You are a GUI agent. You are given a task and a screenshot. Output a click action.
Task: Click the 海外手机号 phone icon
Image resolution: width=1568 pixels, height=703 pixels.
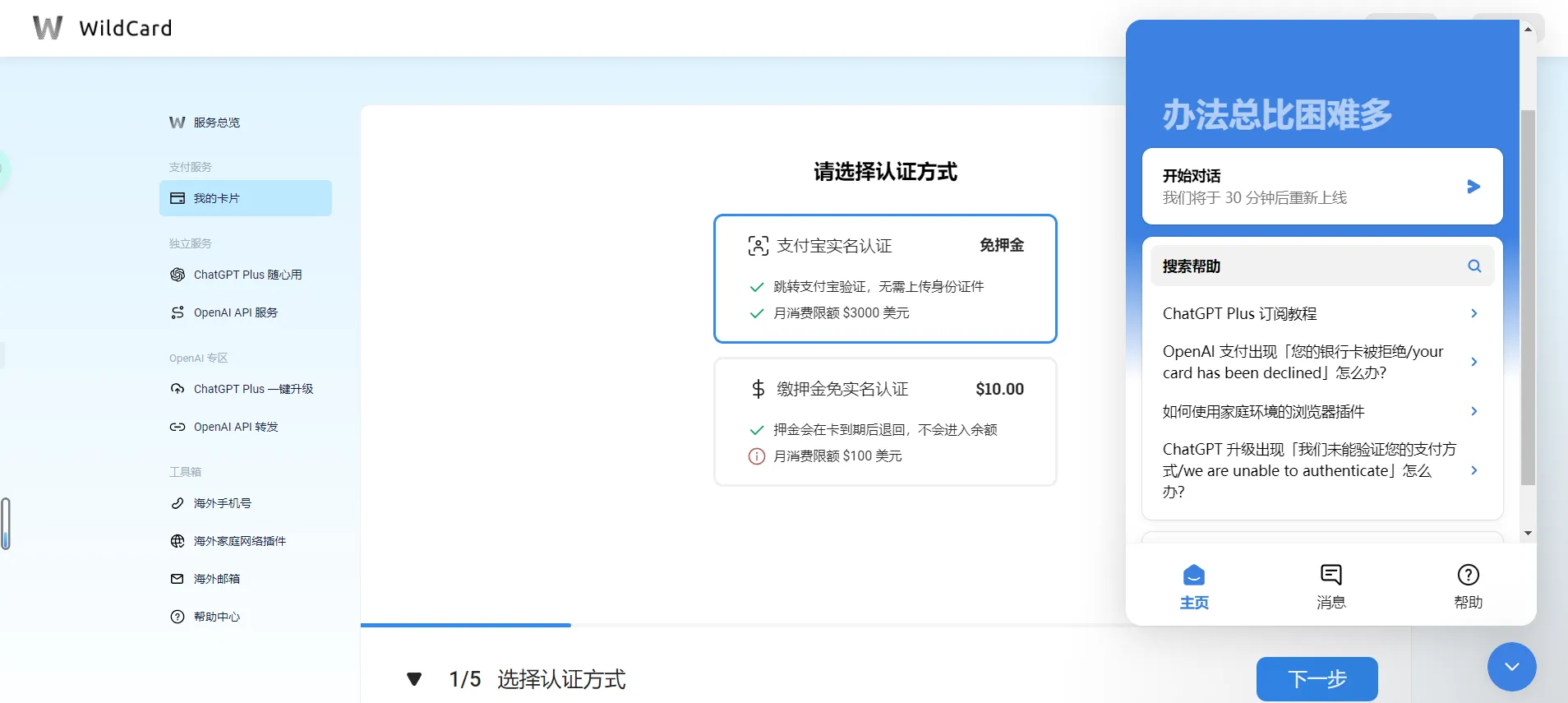coord(178,503)
